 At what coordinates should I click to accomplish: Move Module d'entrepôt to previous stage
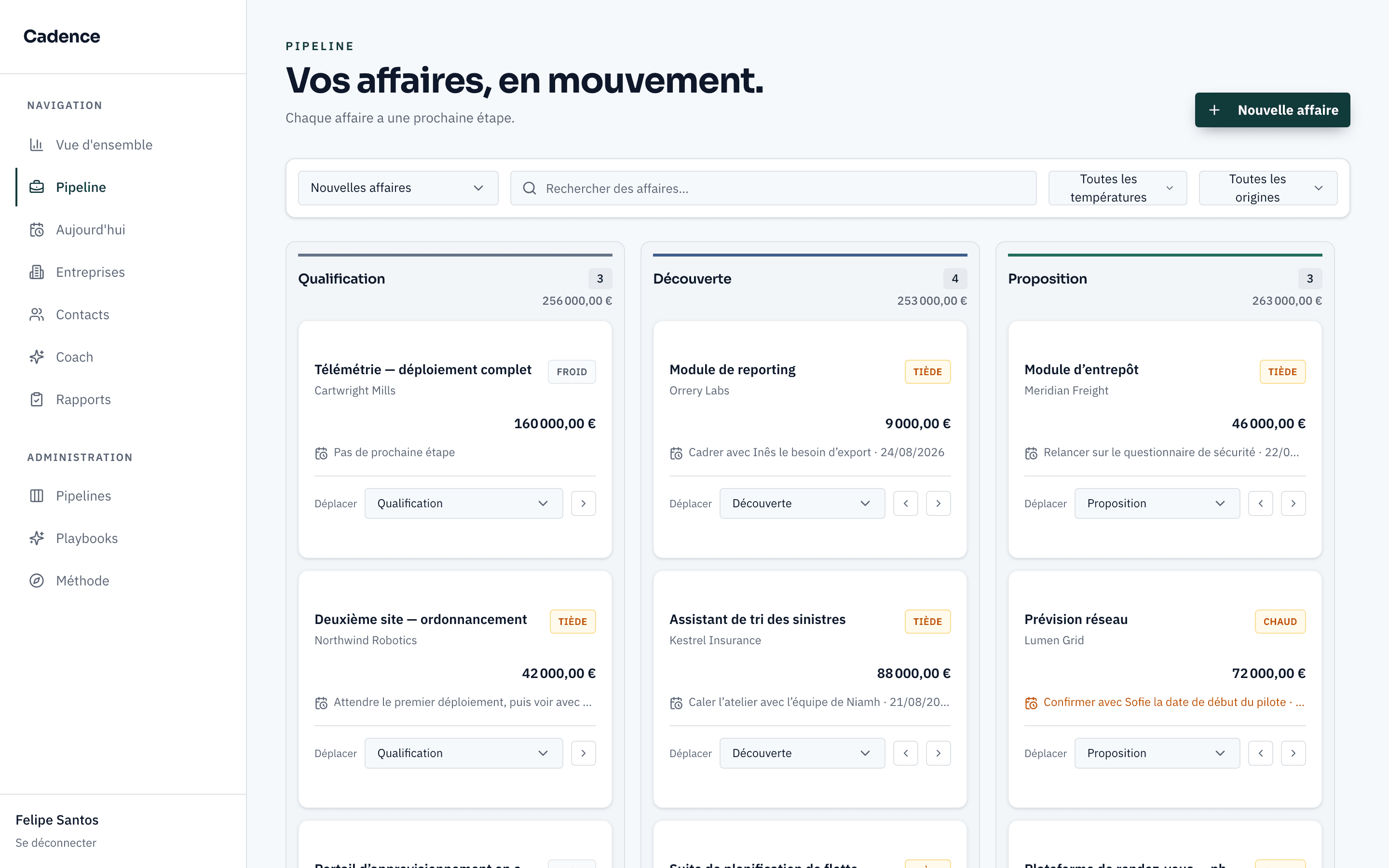[1261, 503]
